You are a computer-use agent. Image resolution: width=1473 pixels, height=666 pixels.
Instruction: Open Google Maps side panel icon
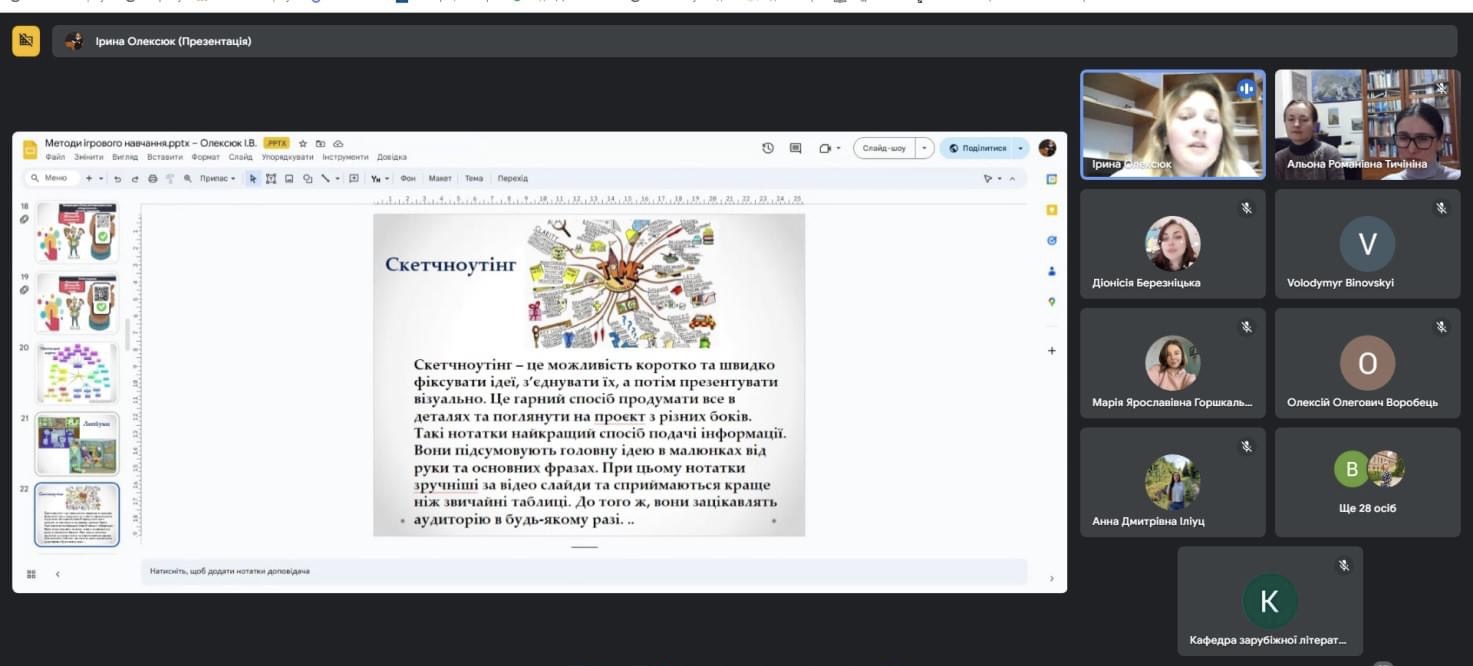(1051, 301)
